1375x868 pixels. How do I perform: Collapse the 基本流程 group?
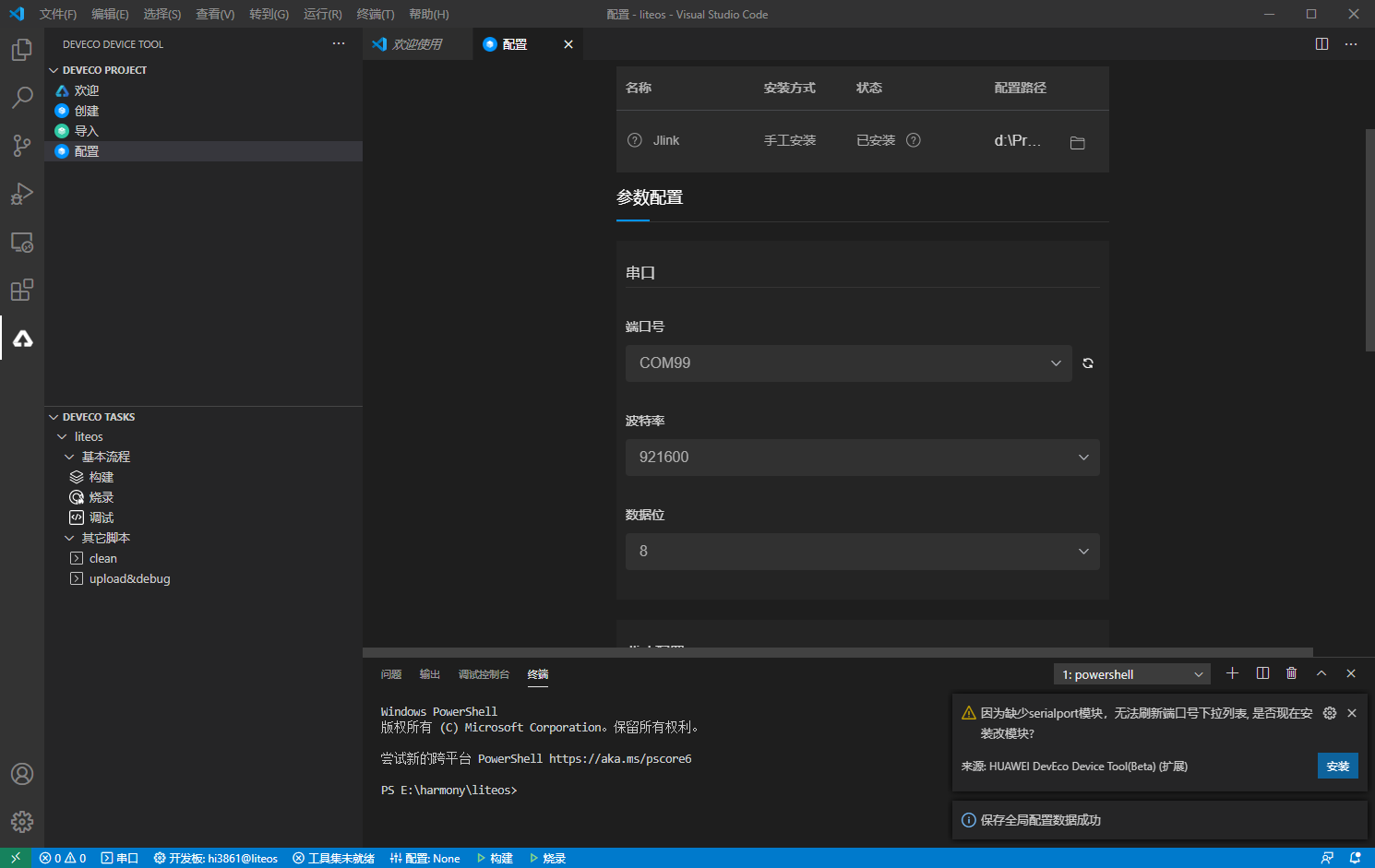(x=69, y=457)
